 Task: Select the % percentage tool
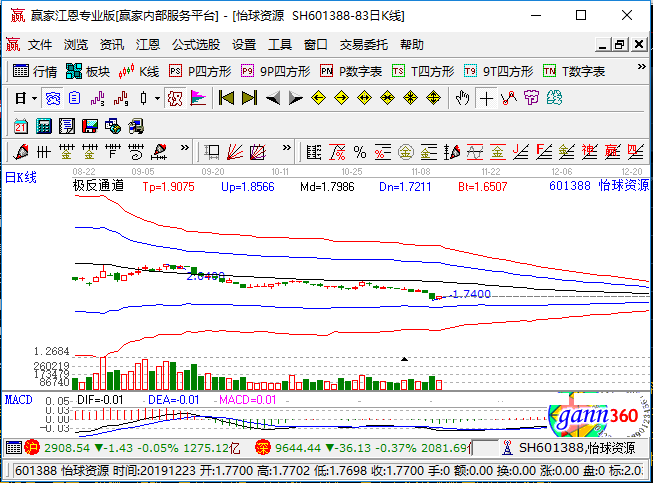click(x=360, y=152)
